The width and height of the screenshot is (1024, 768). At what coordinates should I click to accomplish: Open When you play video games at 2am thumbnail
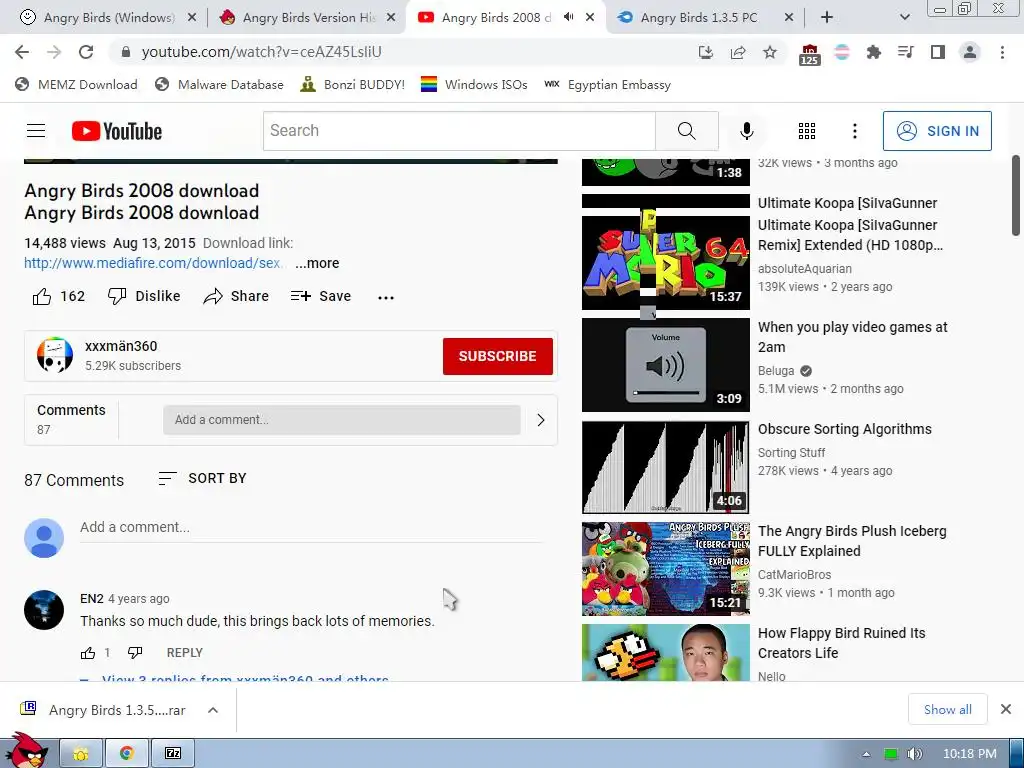tap(665, 365)
